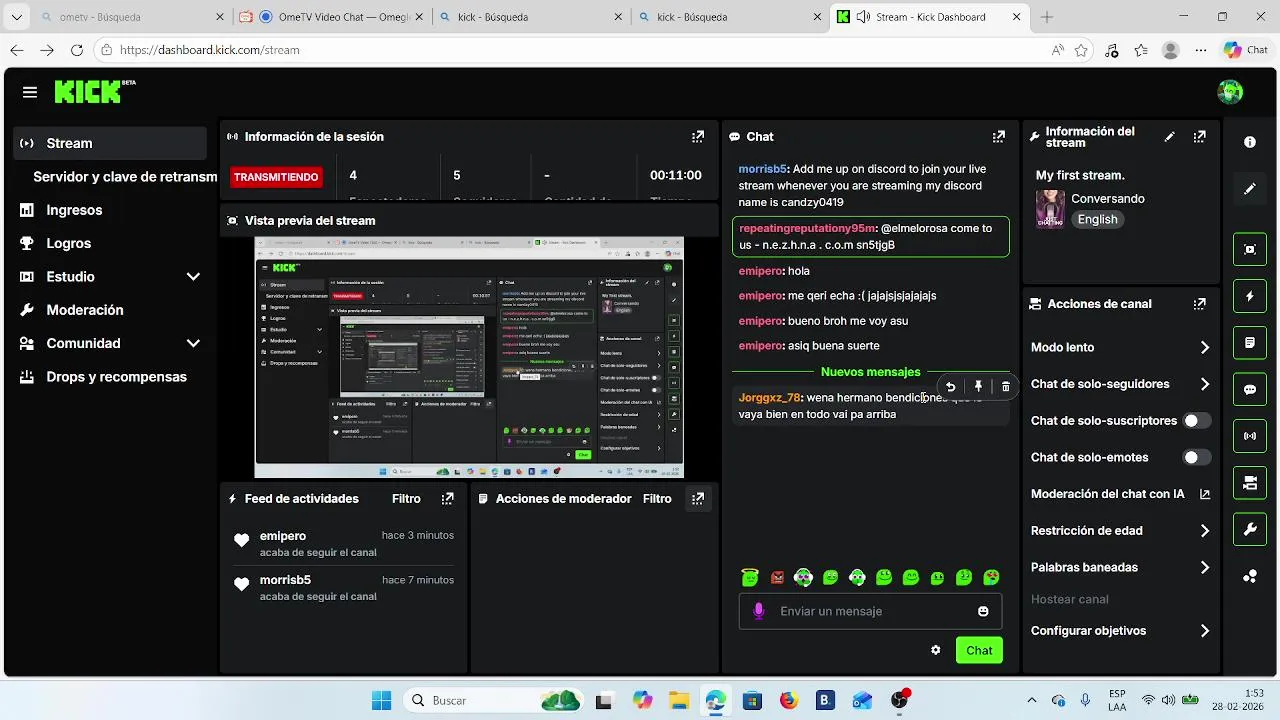Send message with the green Chat button
The height and width of the screenshot is (720, 1280).
[x=979, y=650]
